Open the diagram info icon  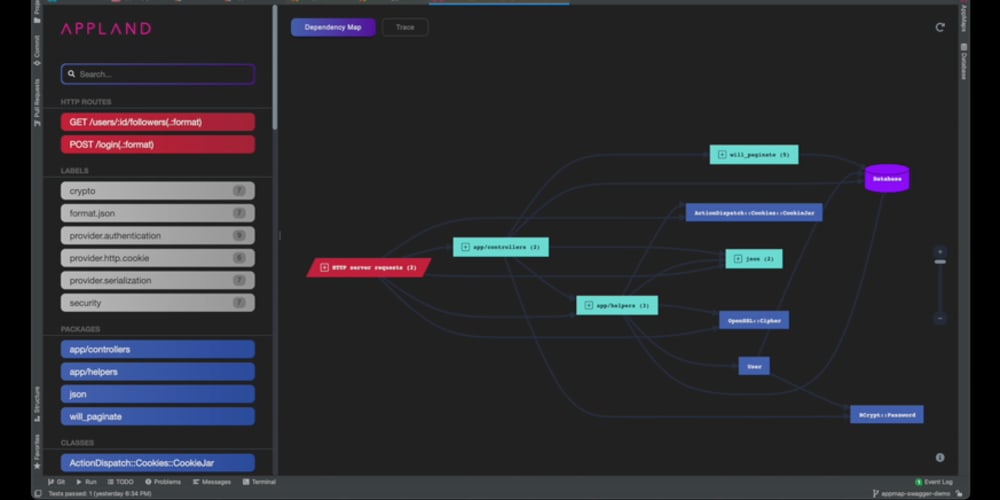[939, 457]
